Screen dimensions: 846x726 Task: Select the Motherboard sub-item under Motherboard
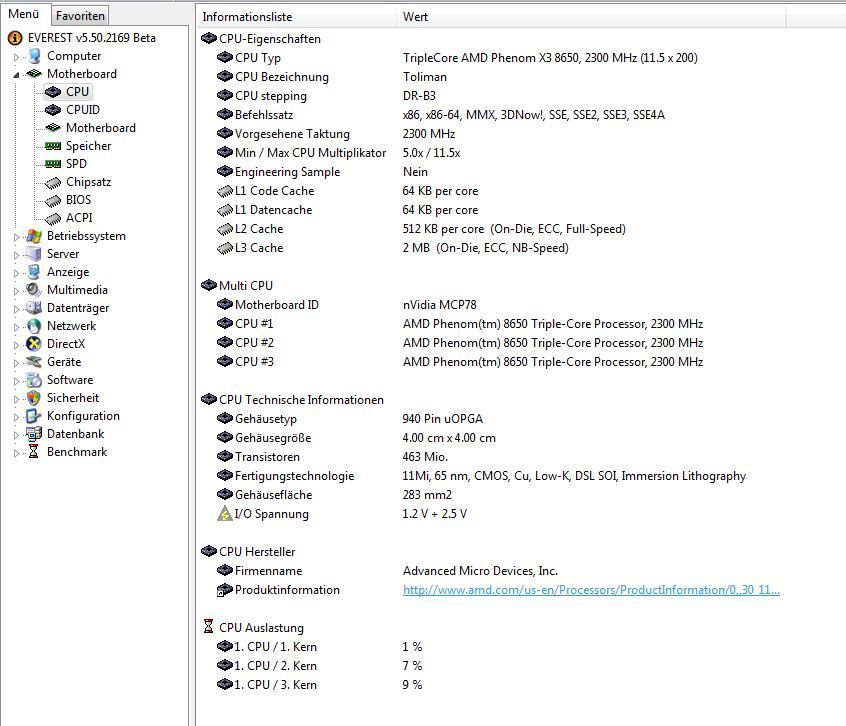101,128
